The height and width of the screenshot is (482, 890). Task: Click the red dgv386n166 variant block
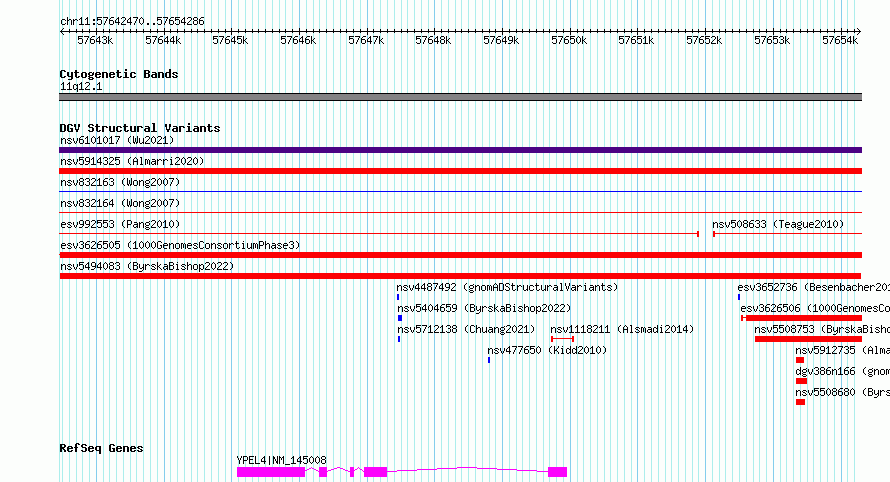(x=801, y=381)
